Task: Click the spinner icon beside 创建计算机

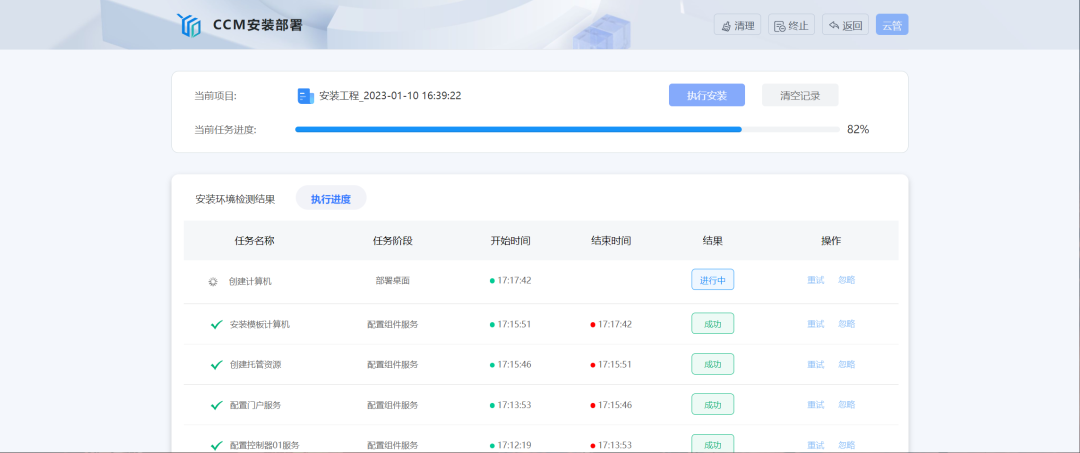Action: [213, 282]
